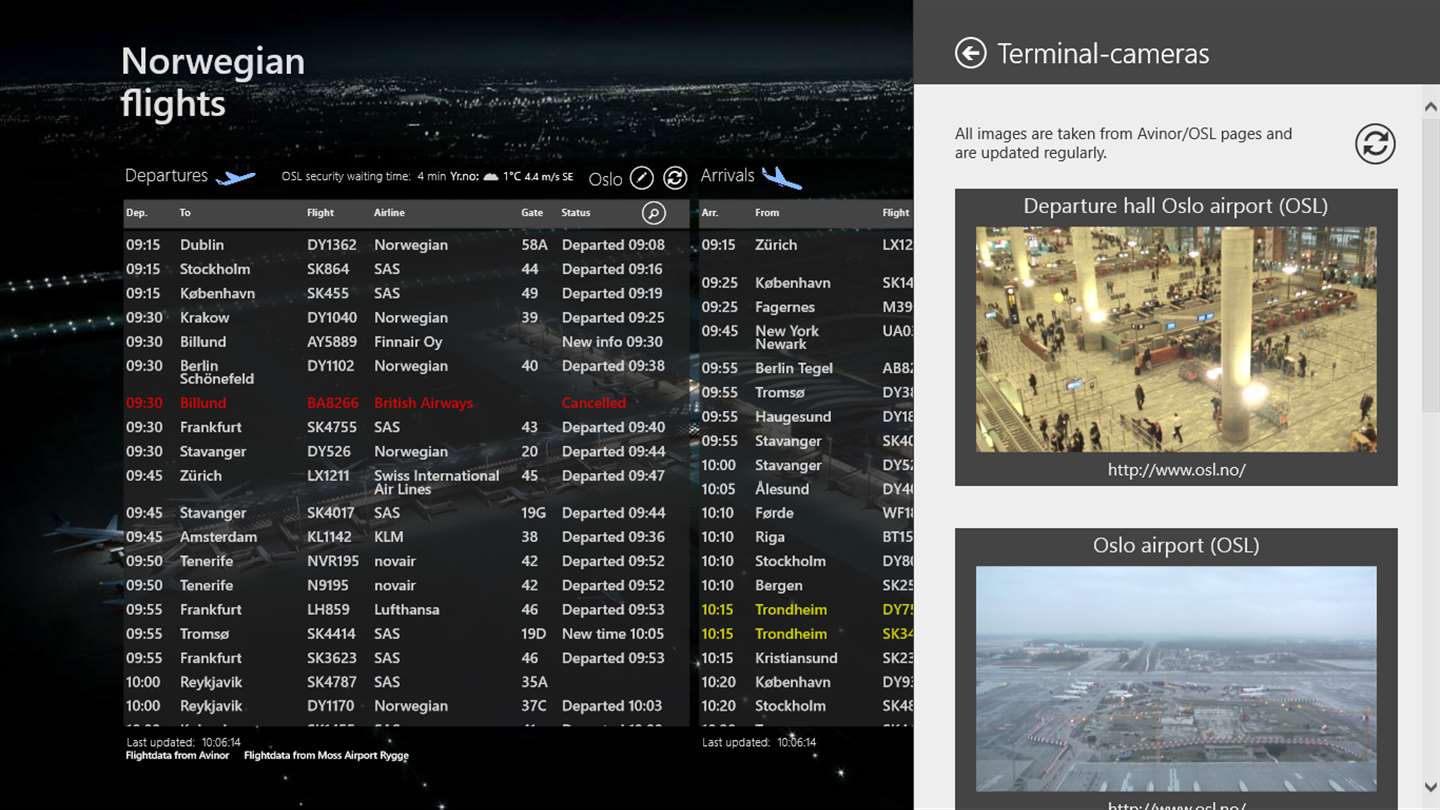Image resolution: width=1440 pixels, height=810 pixels.
Task: Select flight number SK4017
Action: coord(332,513)
